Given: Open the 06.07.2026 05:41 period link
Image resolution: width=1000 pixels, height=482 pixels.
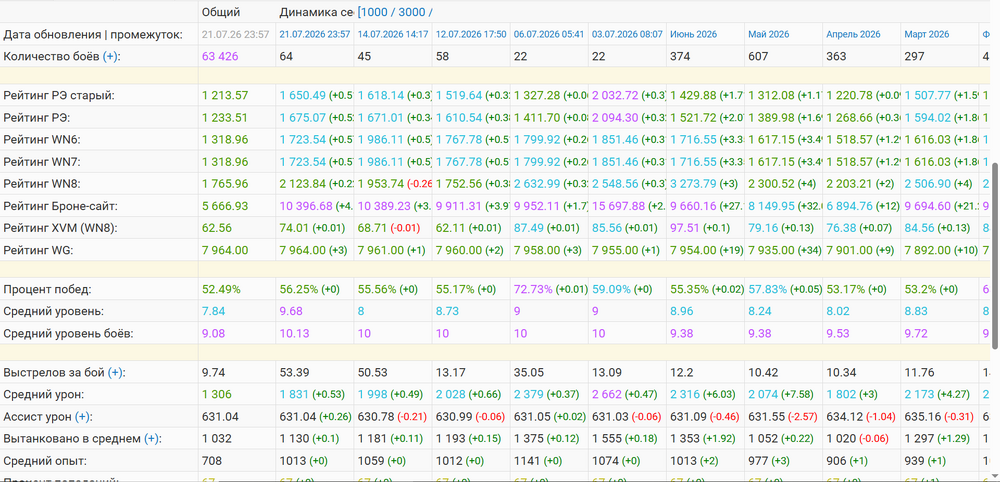Looking at the screenshot, I should 549,34.
